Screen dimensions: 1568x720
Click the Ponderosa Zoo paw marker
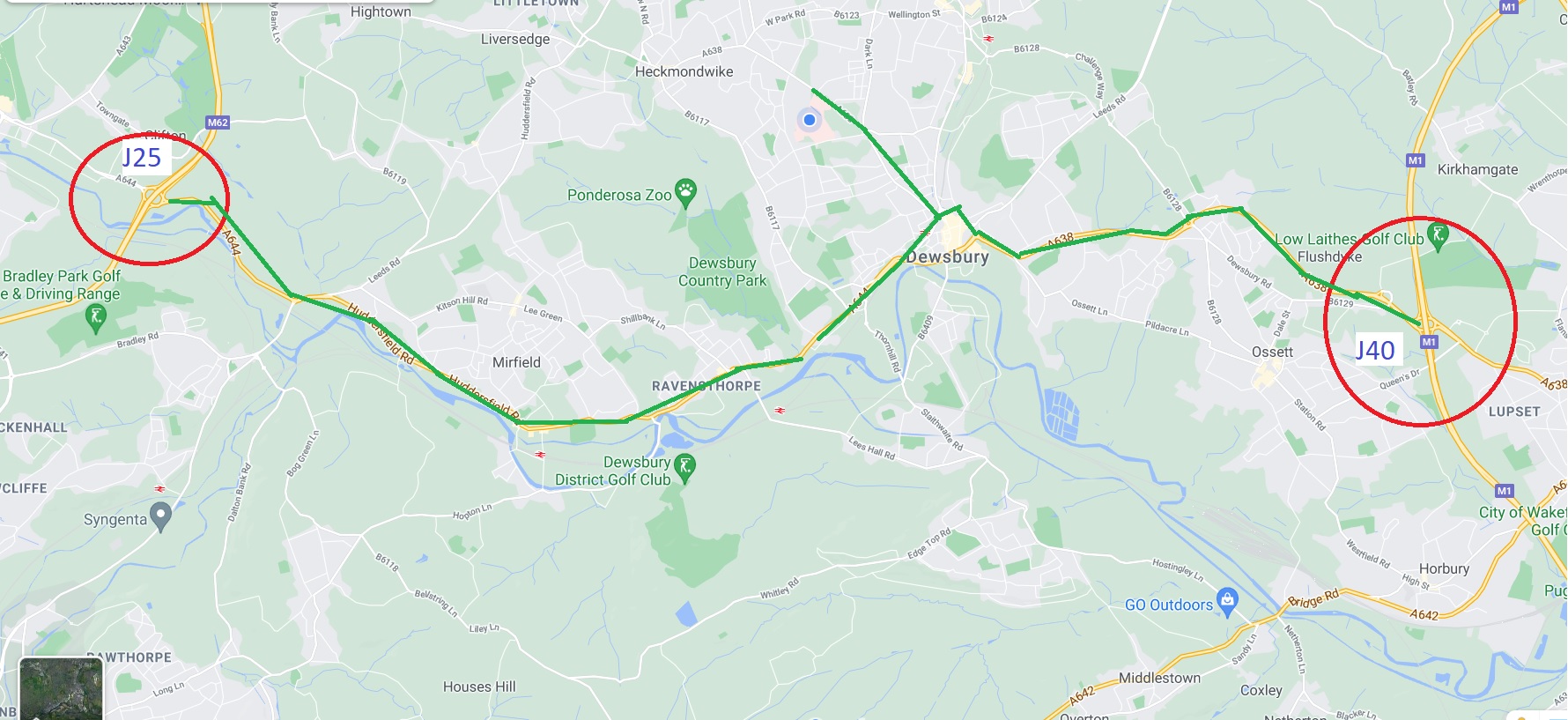(x=685, y=191)
